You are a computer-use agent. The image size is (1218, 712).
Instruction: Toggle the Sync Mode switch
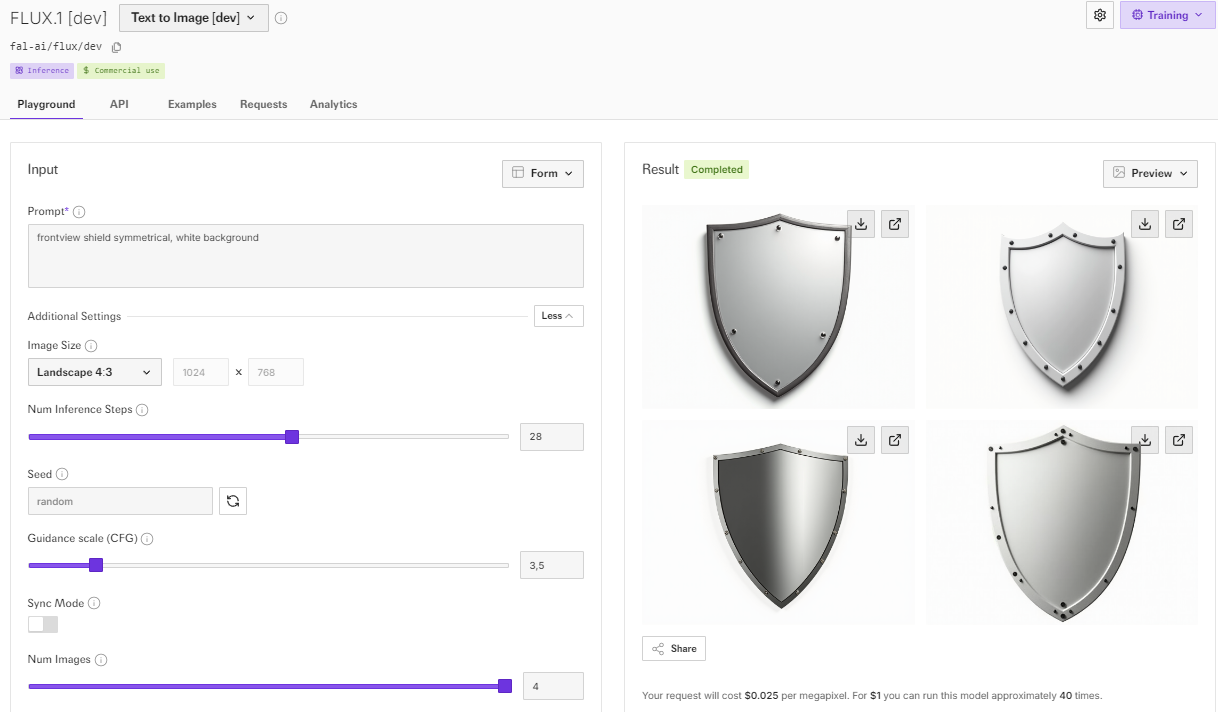click(x=43, y=624)
